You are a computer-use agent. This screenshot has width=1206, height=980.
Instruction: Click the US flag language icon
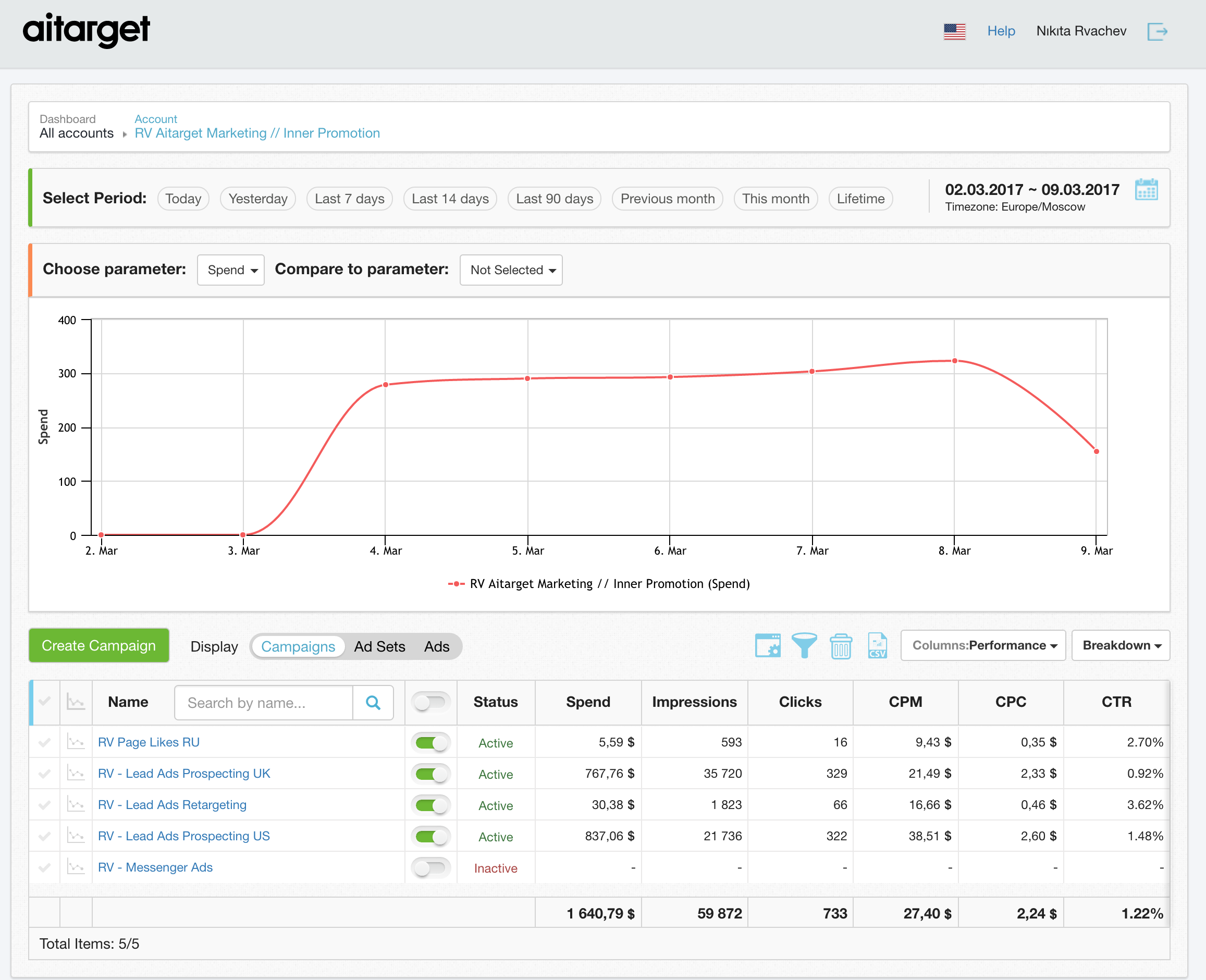[x=954, y=31]
